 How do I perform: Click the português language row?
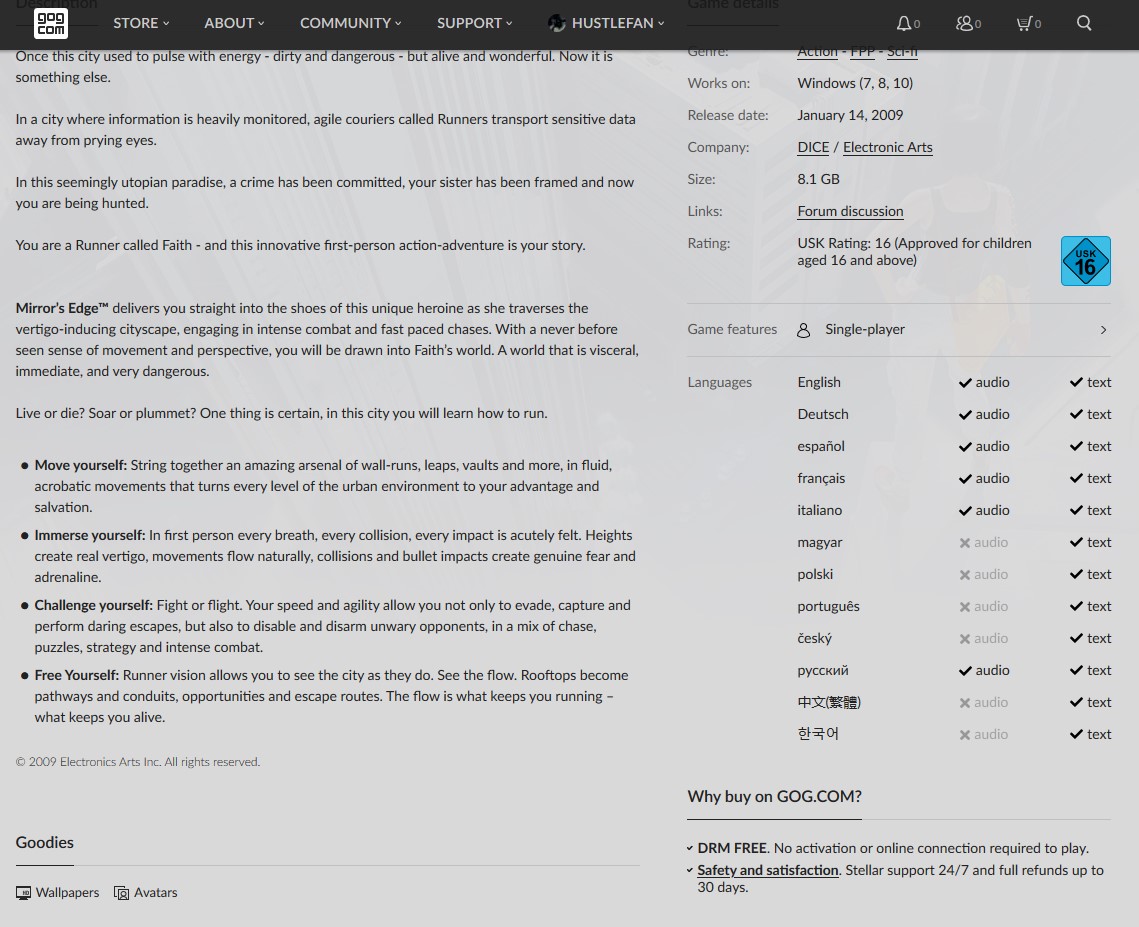click(x=954, y=607)
